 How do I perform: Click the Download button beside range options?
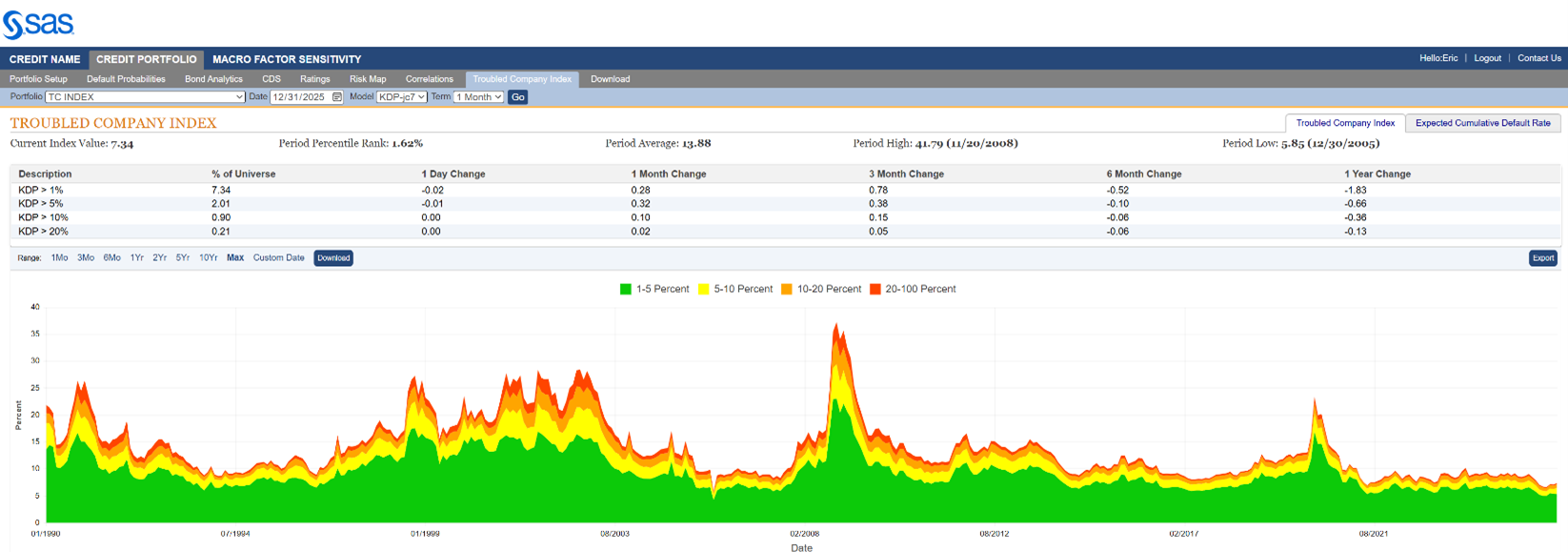pos(333,258)
